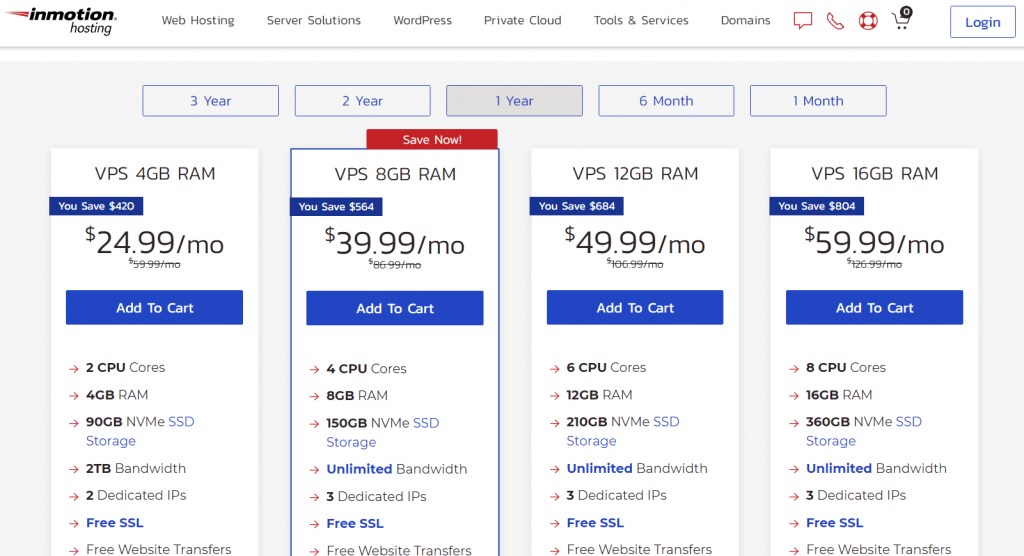Click SSD Storage link in 12GB plan
This screenshot has height=556, width=1024.
(623, 431)
